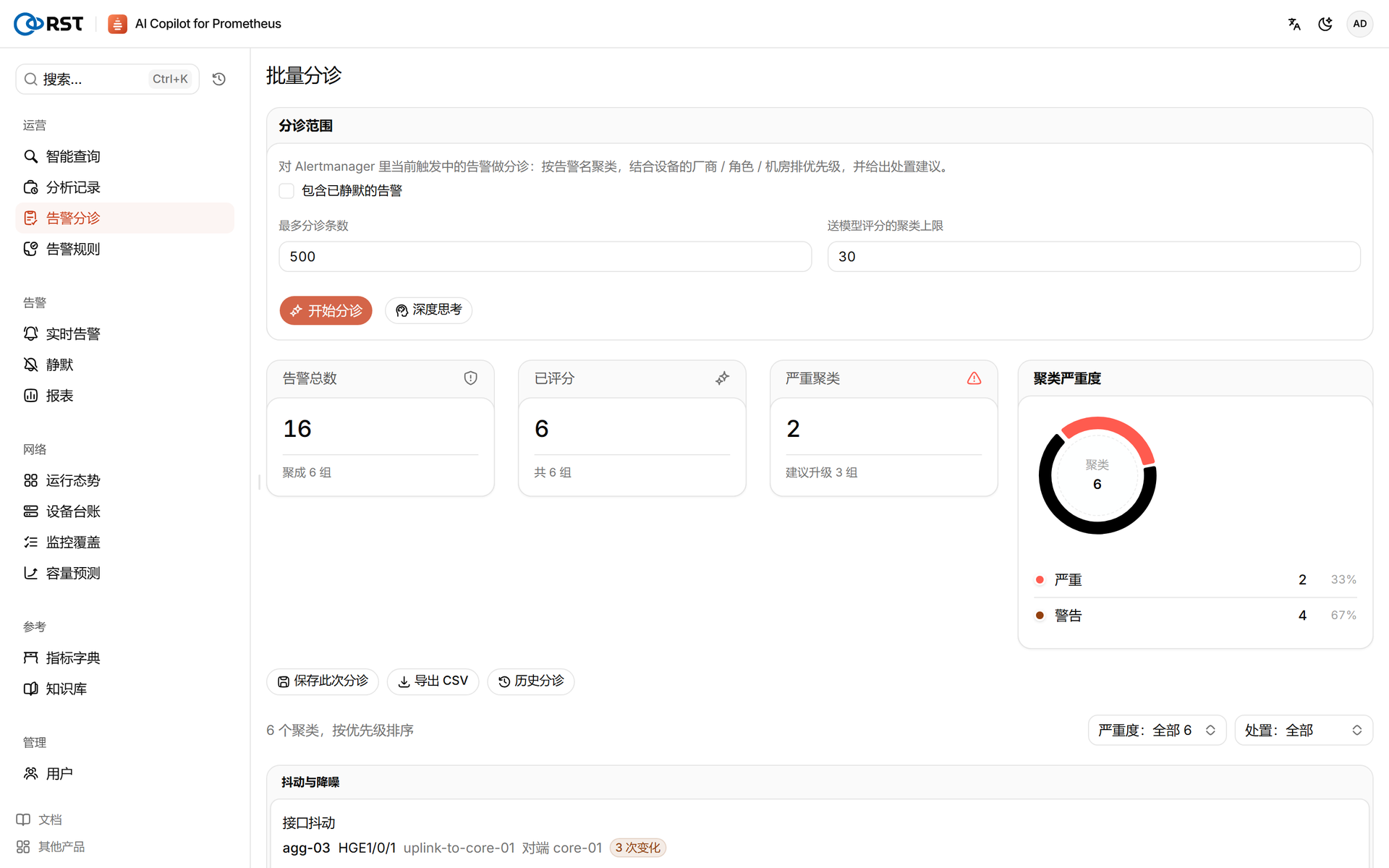Image resolution: width=1389 pixels, height=868 pixels.
Task: Click the 运行态势 grid icon
Action: [30, 480]
